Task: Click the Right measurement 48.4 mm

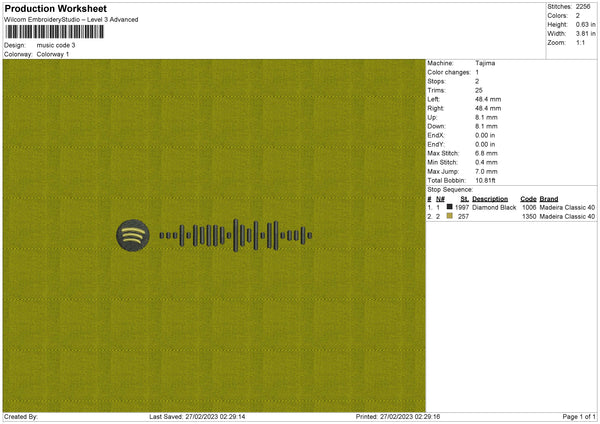Action: click(488, 108)
